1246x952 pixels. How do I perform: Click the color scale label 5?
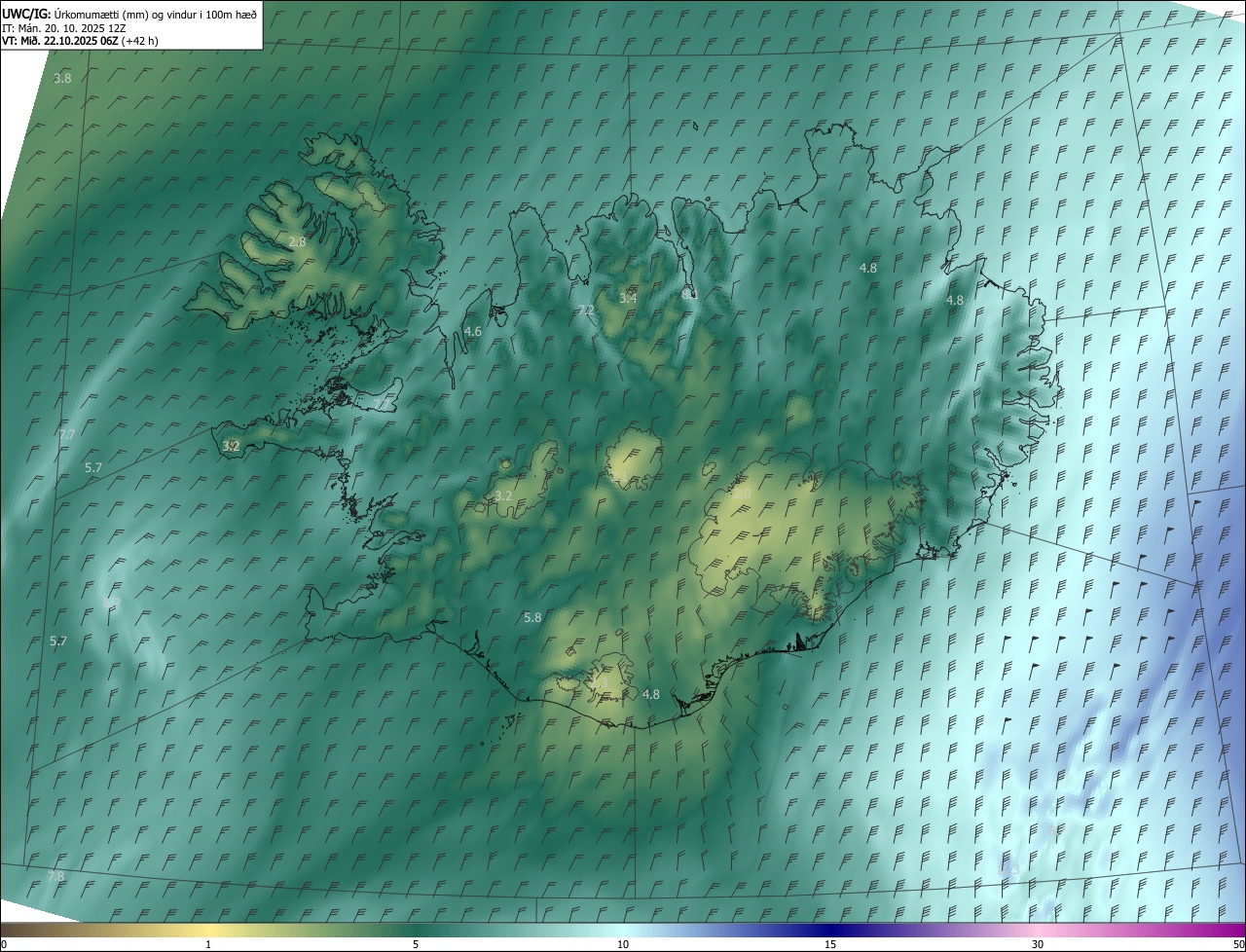click(x=416, y=944)
